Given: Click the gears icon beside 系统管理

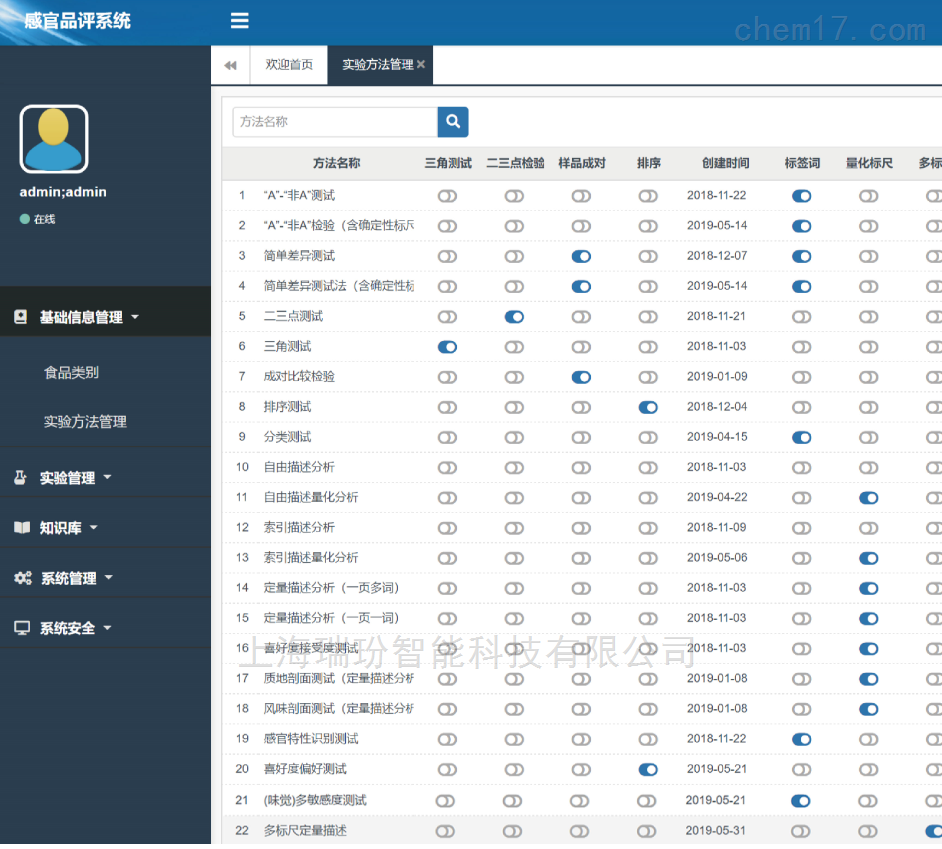Looking at the screenshot, I should [x=22, y=578].
